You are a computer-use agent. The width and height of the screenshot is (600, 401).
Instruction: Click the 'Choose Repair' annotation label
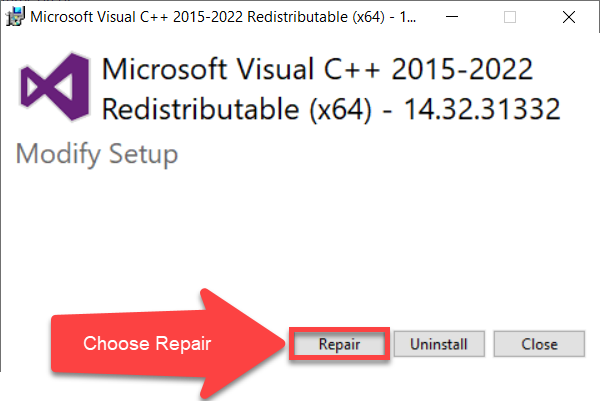point(147,344)
